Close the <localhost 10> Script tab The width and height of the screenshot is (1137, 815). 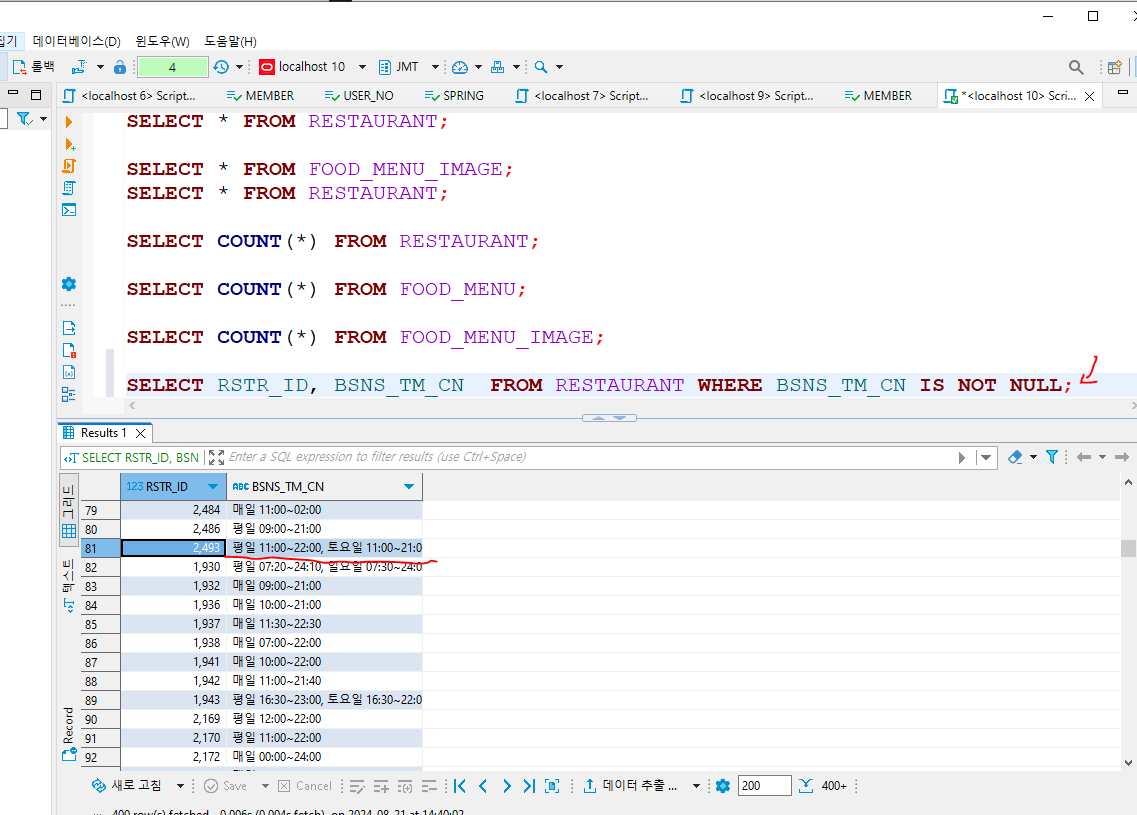point(1089,96)
